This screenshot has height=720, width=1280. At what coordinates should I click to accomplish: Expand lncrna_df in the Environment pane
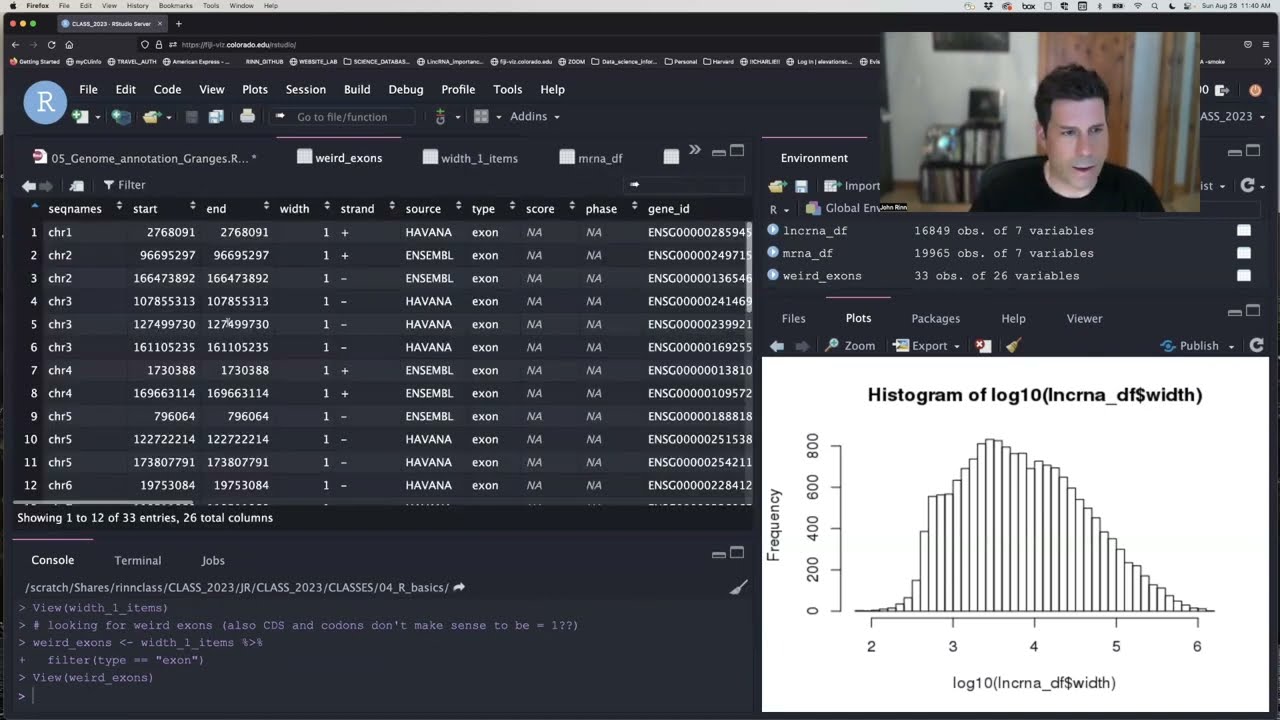pyautogui.click(x=773, y=230)
